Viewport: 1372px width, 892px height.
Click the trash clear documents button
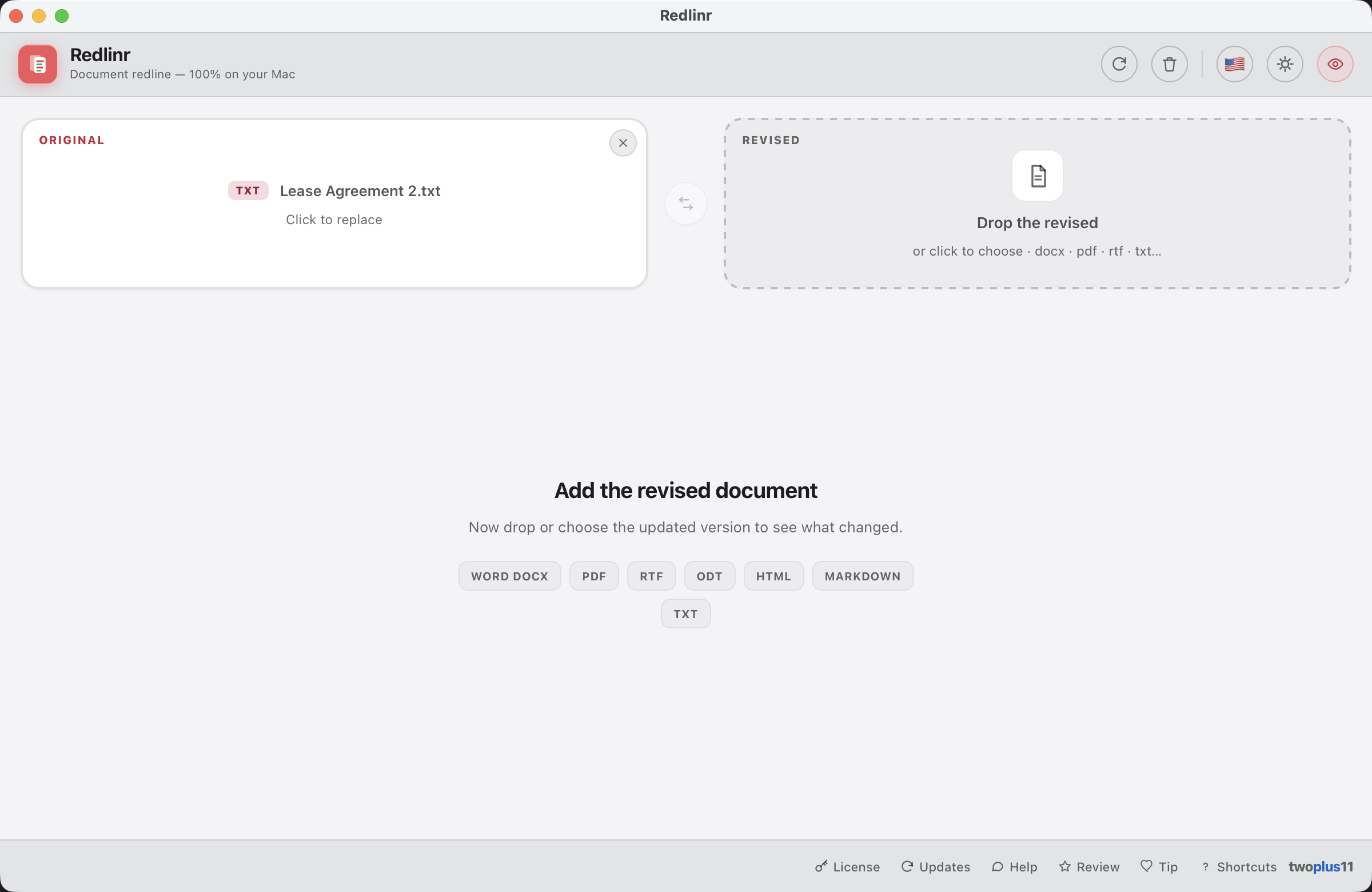pos(1169,64)
